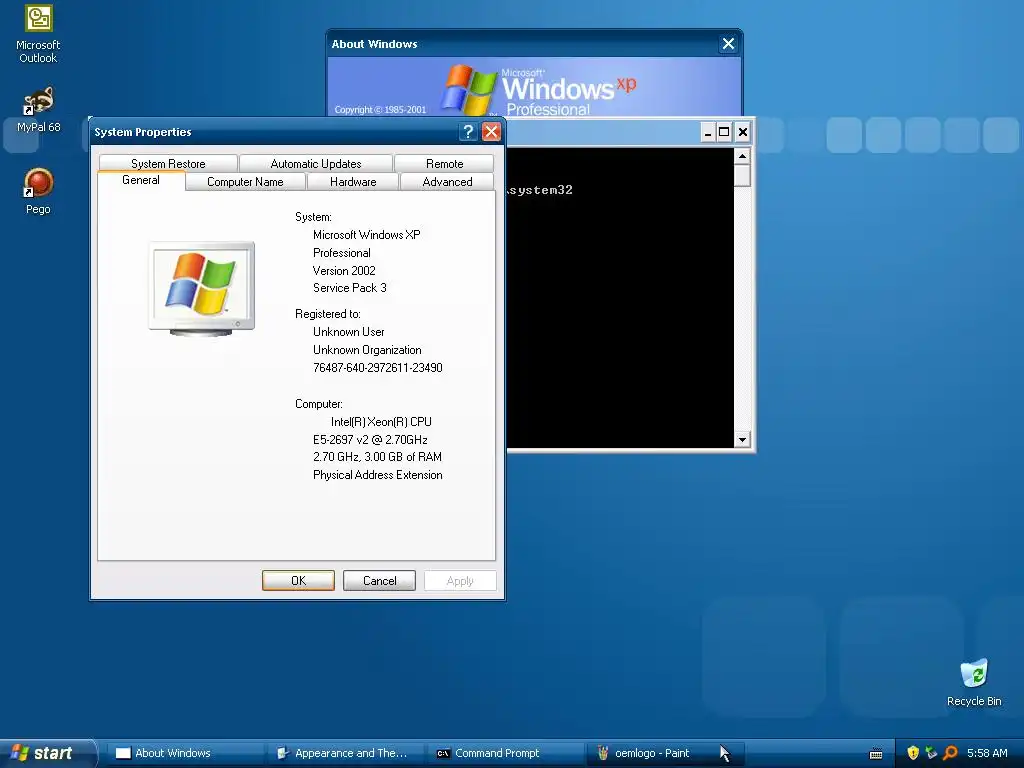1024x768 pixels.
Task: Open the System Restore tab
Action: tap(168, 163)
